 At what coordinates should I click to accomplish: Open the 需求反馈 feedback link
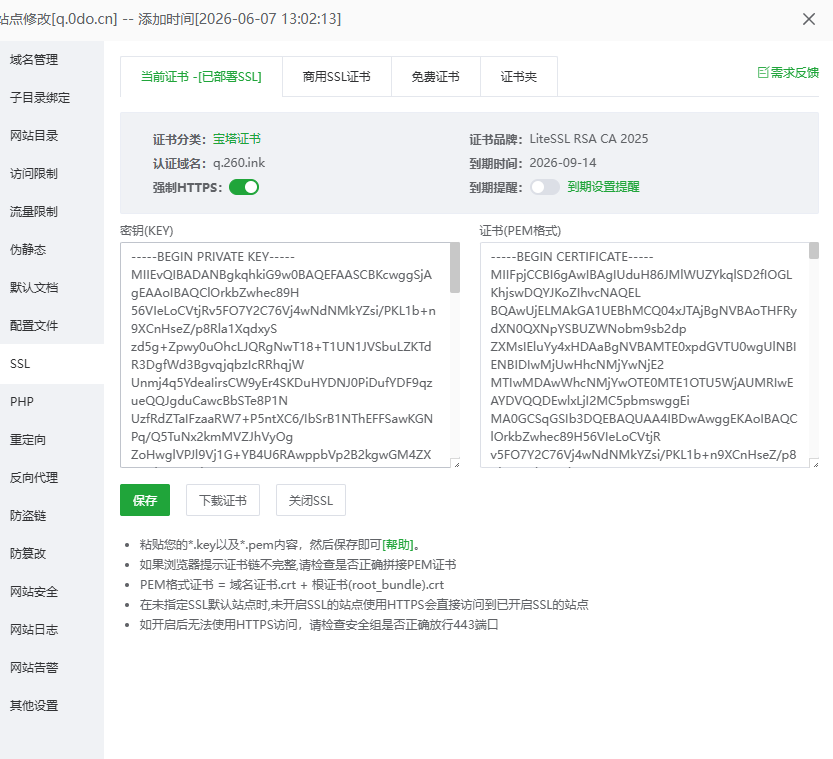tap(788, 73)
